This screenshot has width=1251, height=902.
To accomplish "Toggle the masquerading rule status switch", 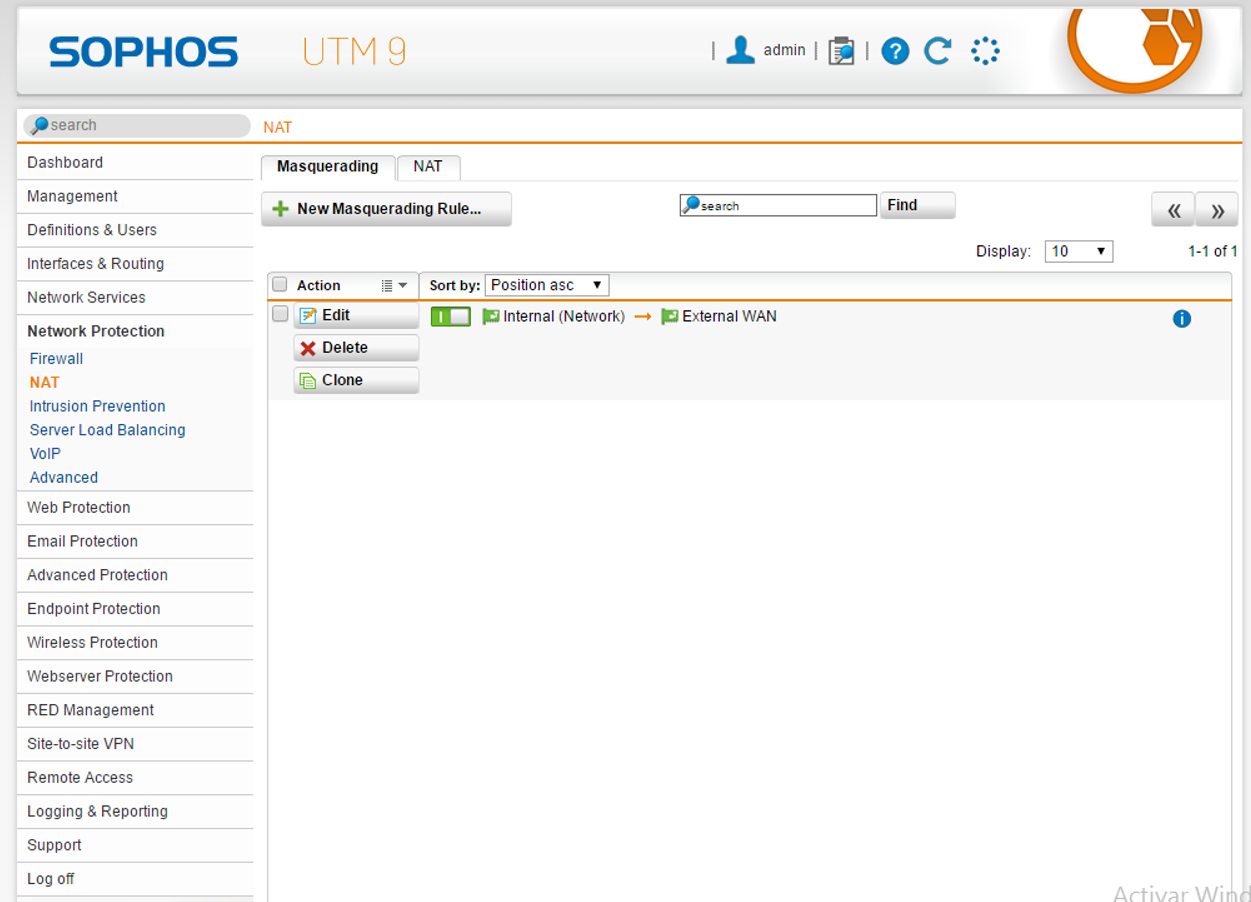I will tap(451, 317).
